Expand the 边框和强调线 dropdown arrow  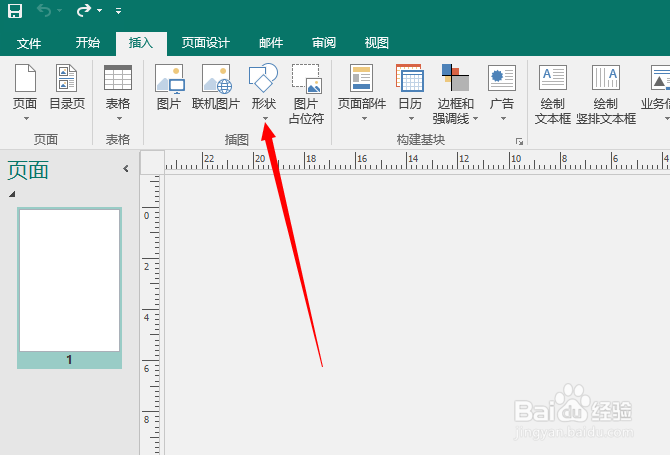click(x=475, y=118)
